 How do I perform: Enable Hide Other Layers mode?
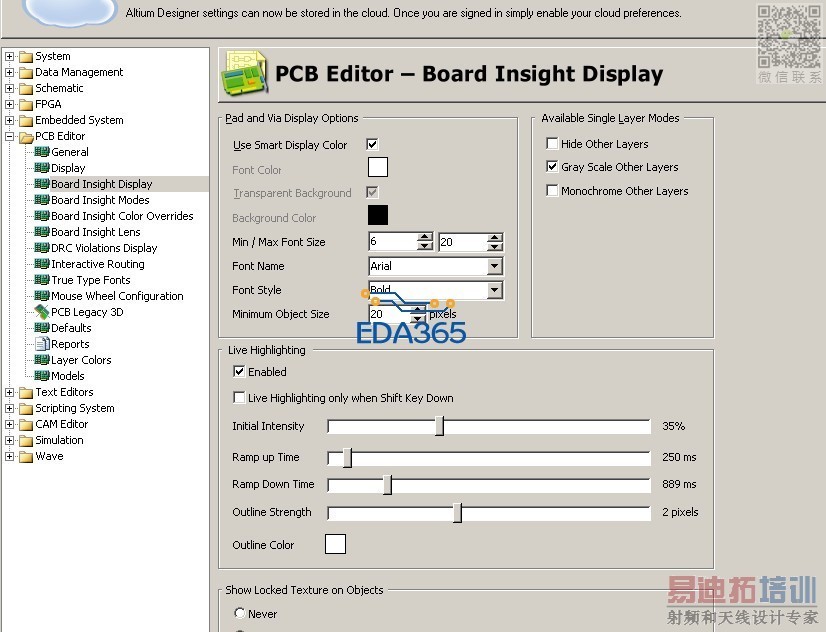552,143
